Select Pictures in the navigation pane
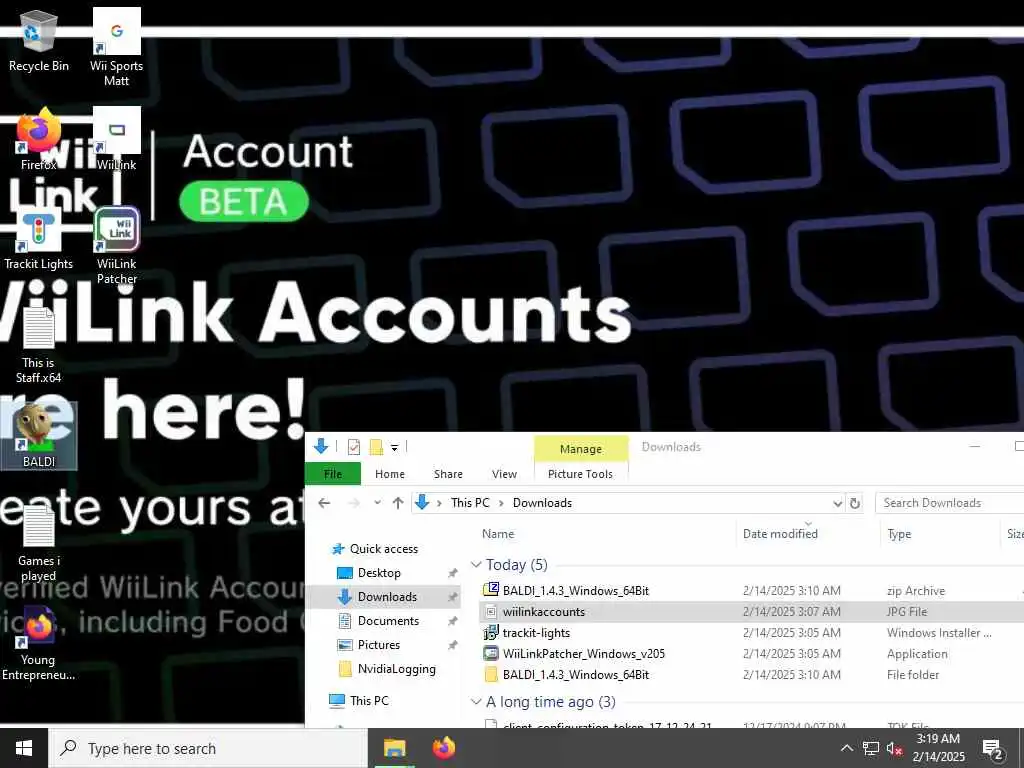This screenshot has width=1024, height=768. tap(379, 645)
